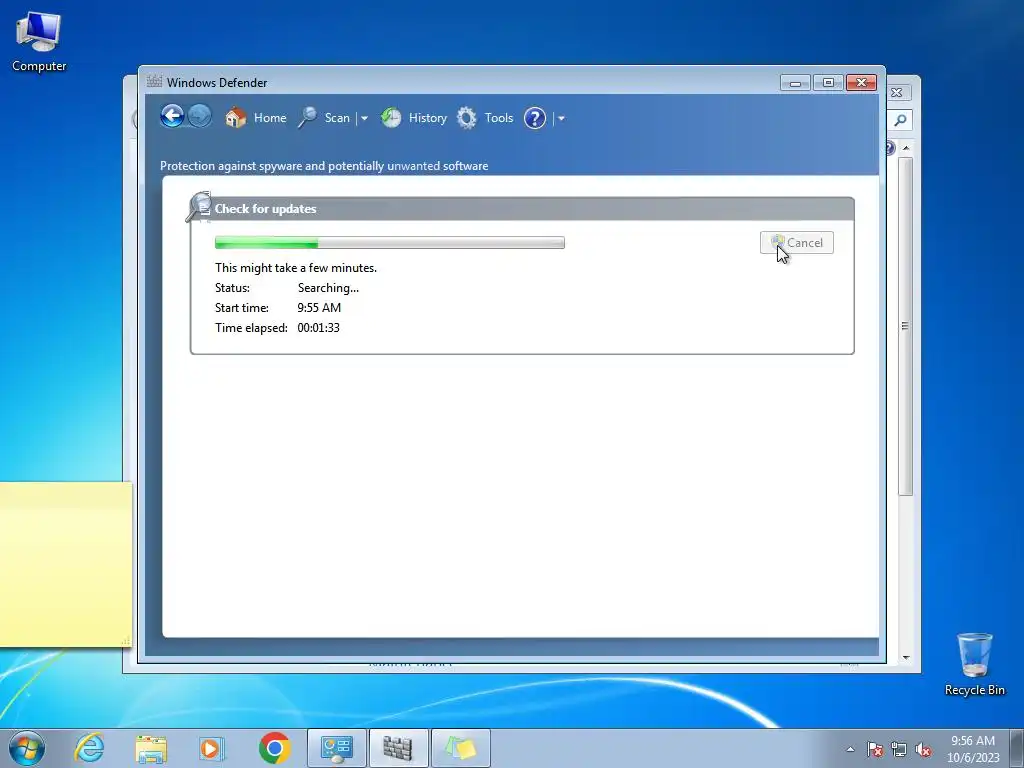
Task: Maximize the Windows Defender window
Action: 828,82
